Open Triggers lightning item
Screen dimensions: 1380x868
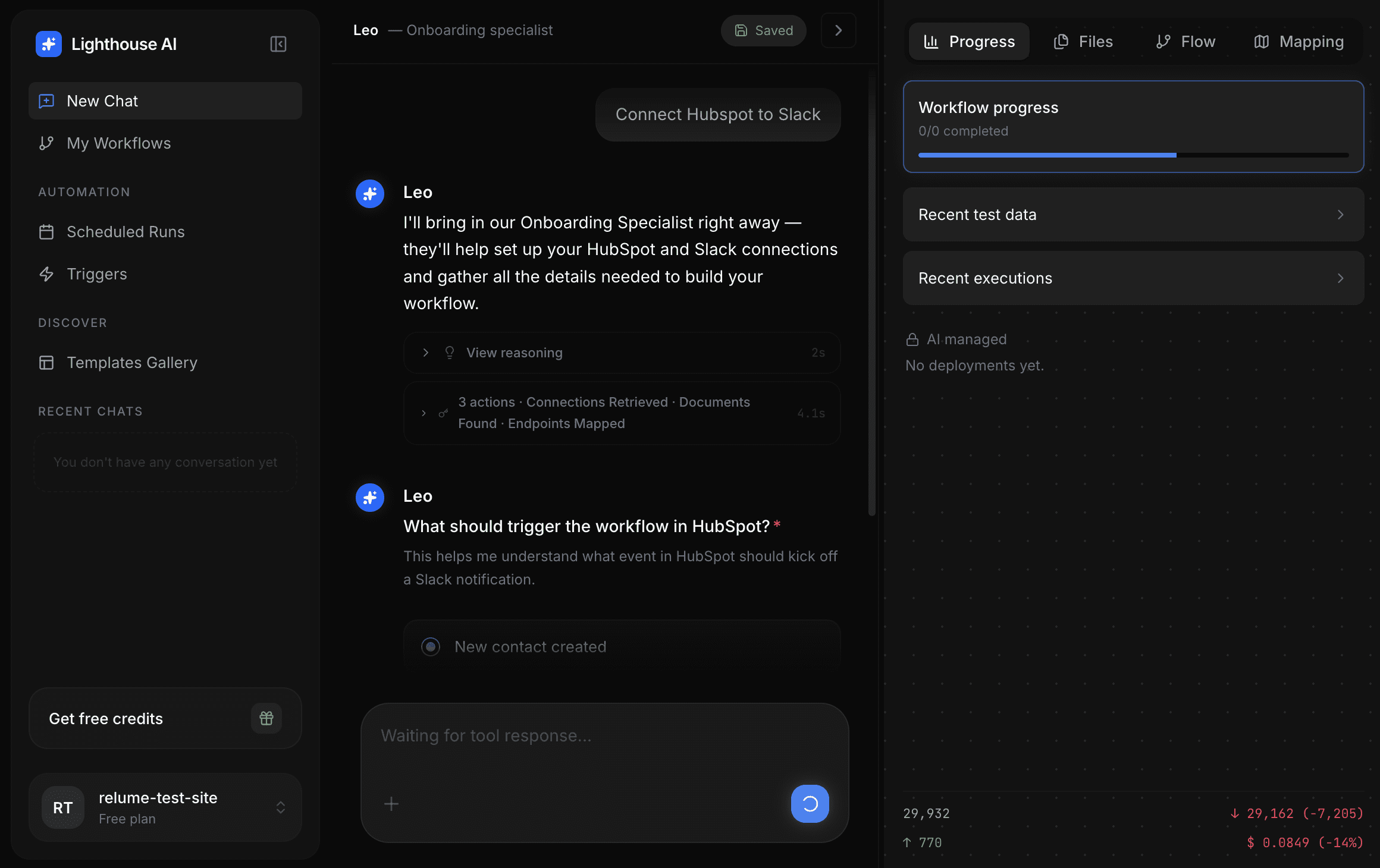point(96,274)
